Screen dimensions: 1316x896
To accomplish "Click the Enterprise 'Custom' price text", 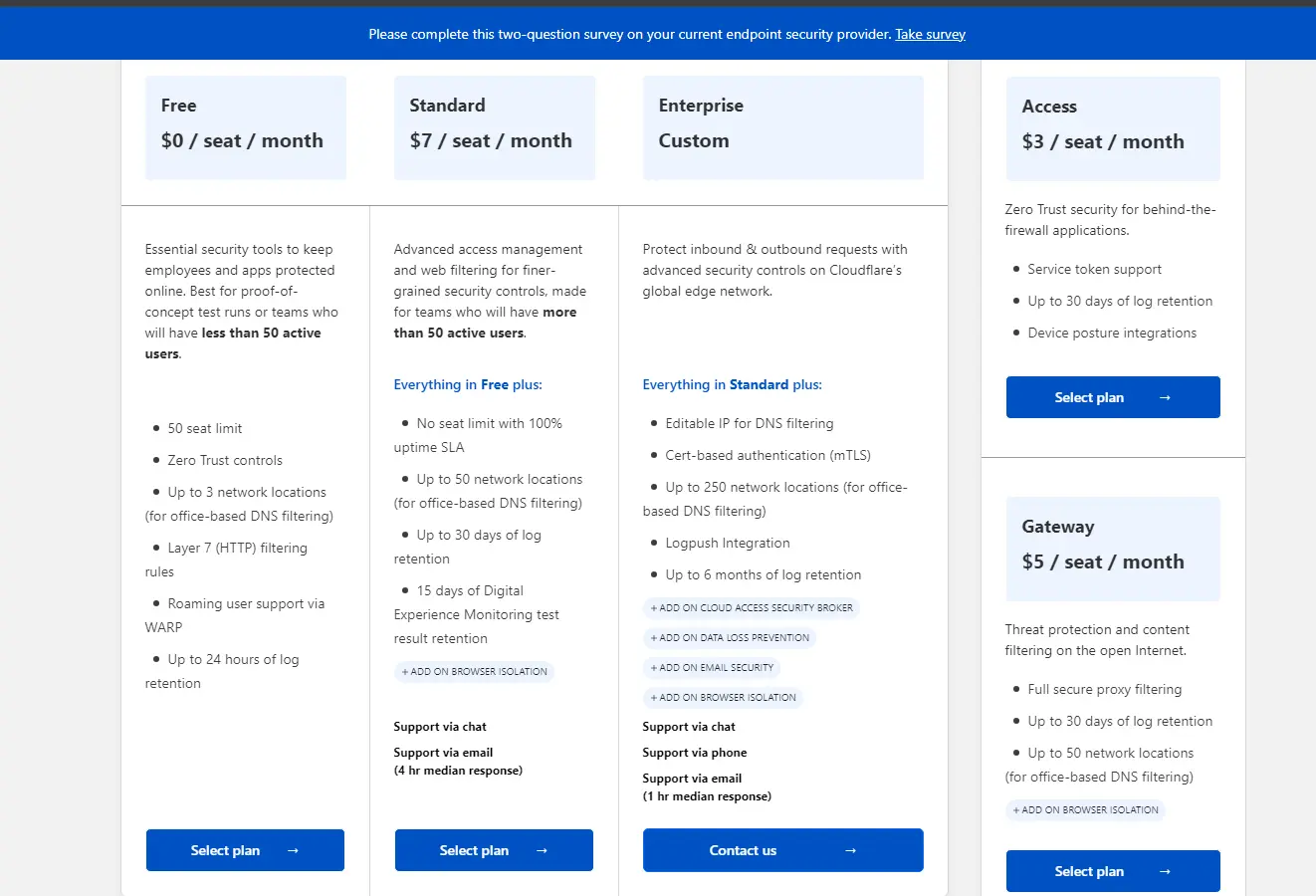I will pyautogui.click(x=694, y=140).
